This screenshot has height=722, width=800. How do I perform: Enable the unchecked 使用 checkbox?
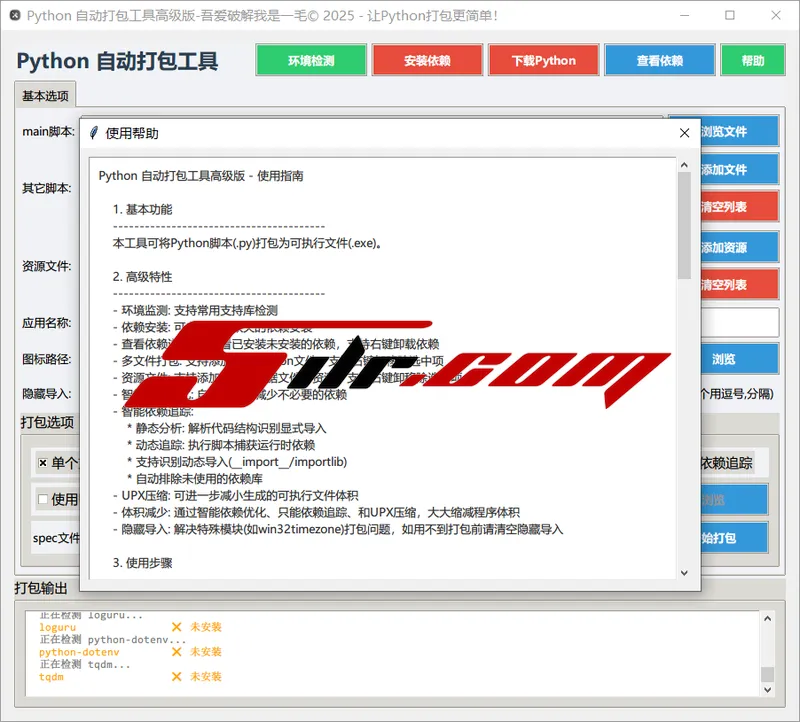(43, 499)
